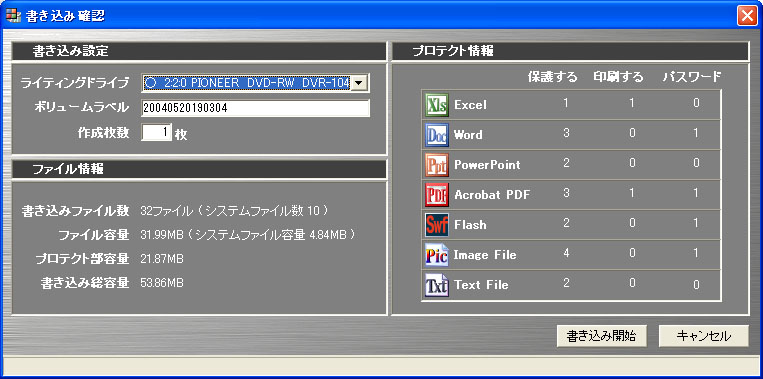Click the プロテクト部容量 label

tap(82, 259)
